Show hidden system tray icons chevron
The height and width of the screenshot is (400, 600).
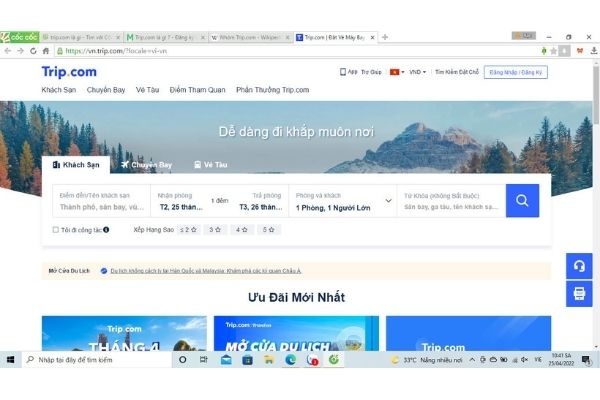click(472, 360)
